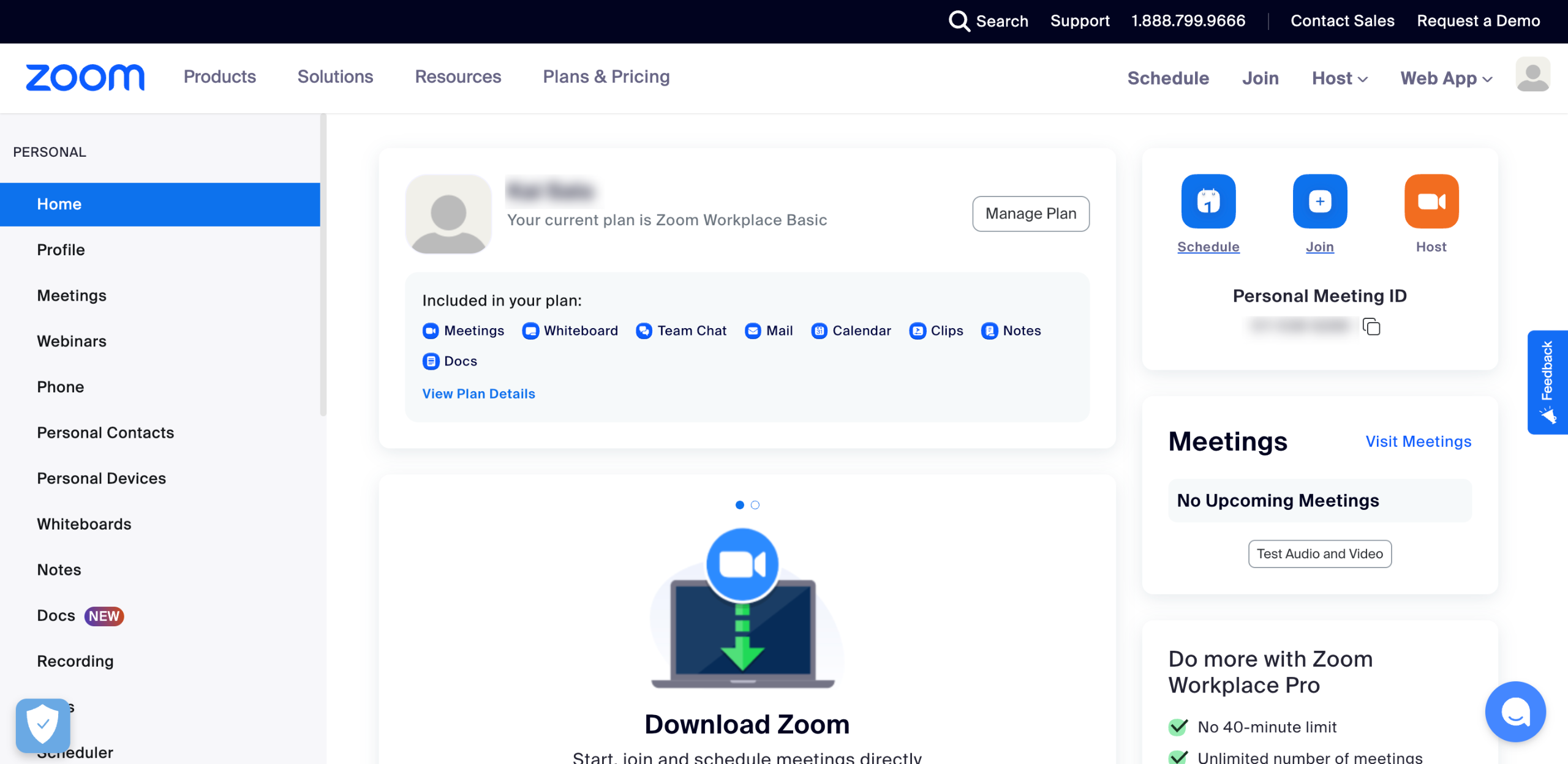Click the search magnifier icon
The width and height of the screenshot is (1568, 764).
click(x=959, y=21)
